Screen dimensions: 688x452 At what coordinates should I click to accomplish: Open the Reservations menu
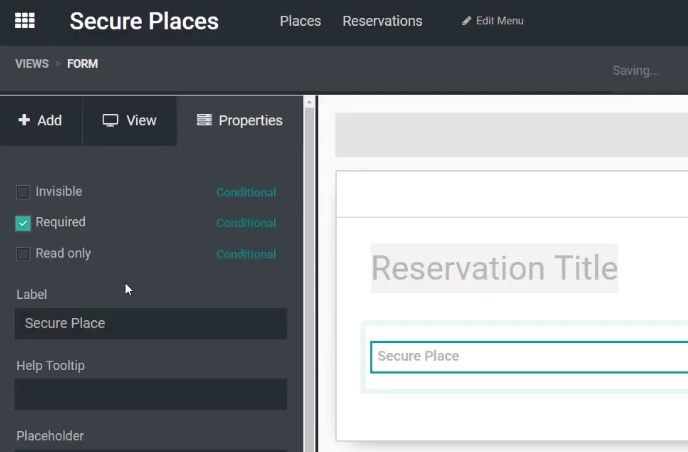[382, 21]
